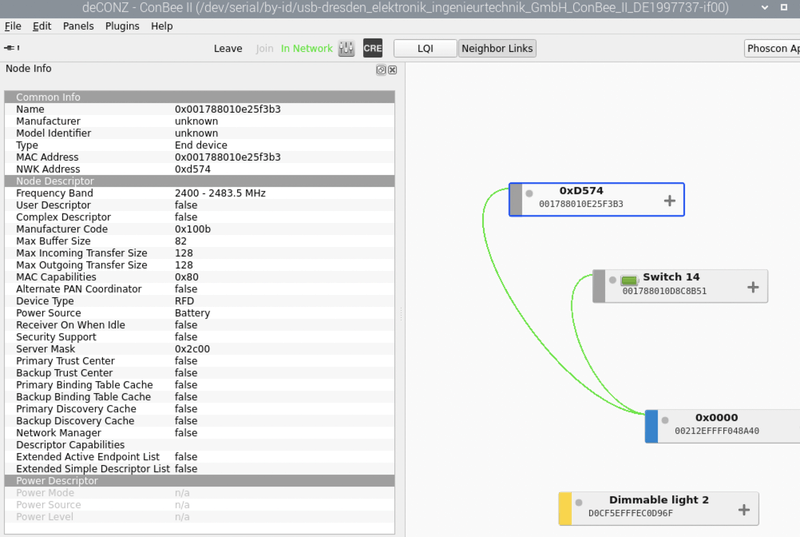Select the Switch 14 node
Viewport: 800px width, 537px height.
[680, 286]
